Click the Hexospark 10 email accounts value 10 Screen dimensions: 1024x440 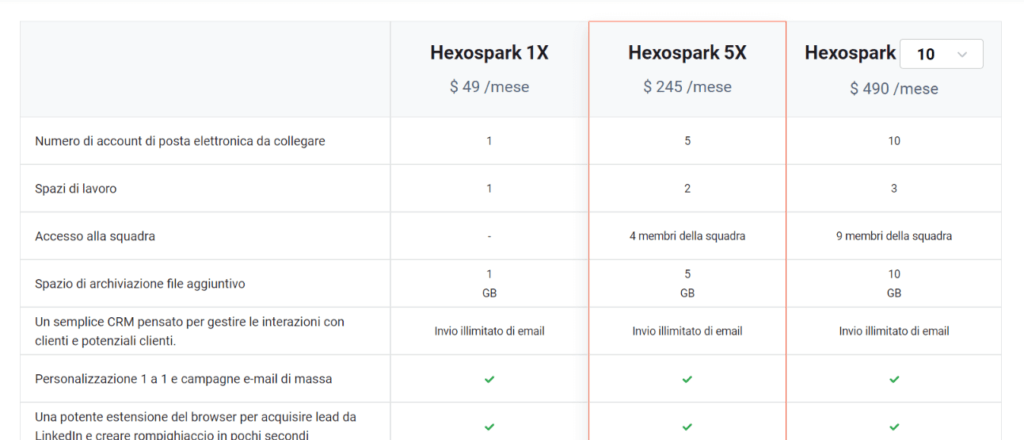(x=894, y=141)
